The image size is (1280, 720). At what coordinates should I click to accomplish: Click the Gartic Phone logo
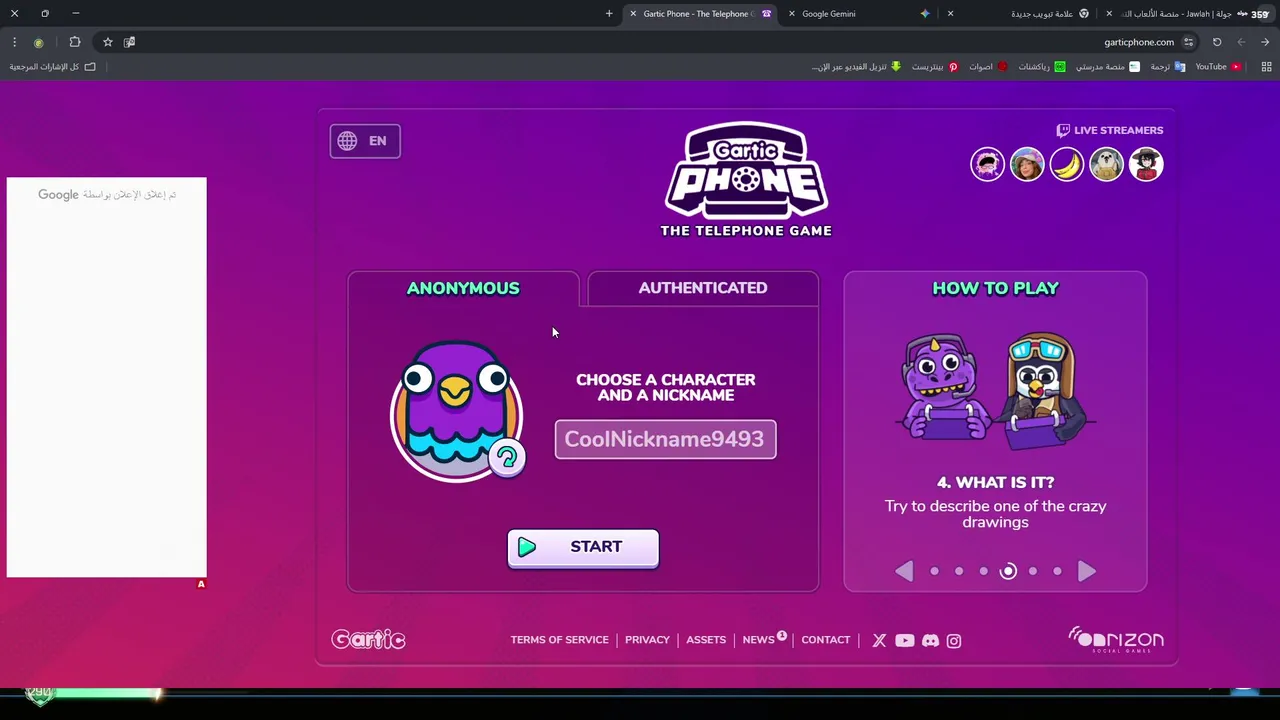pos(746,179)
